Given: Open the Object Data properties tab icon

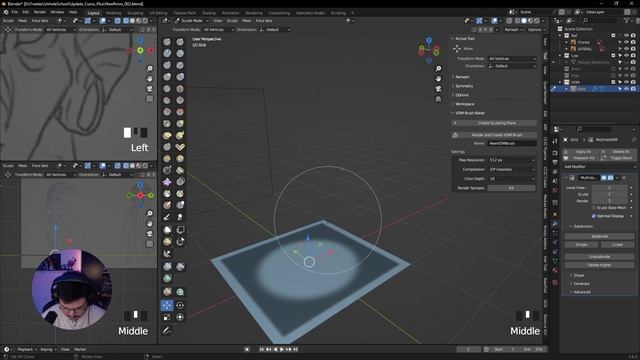Looking at the screenshot, I should point(555,261).
